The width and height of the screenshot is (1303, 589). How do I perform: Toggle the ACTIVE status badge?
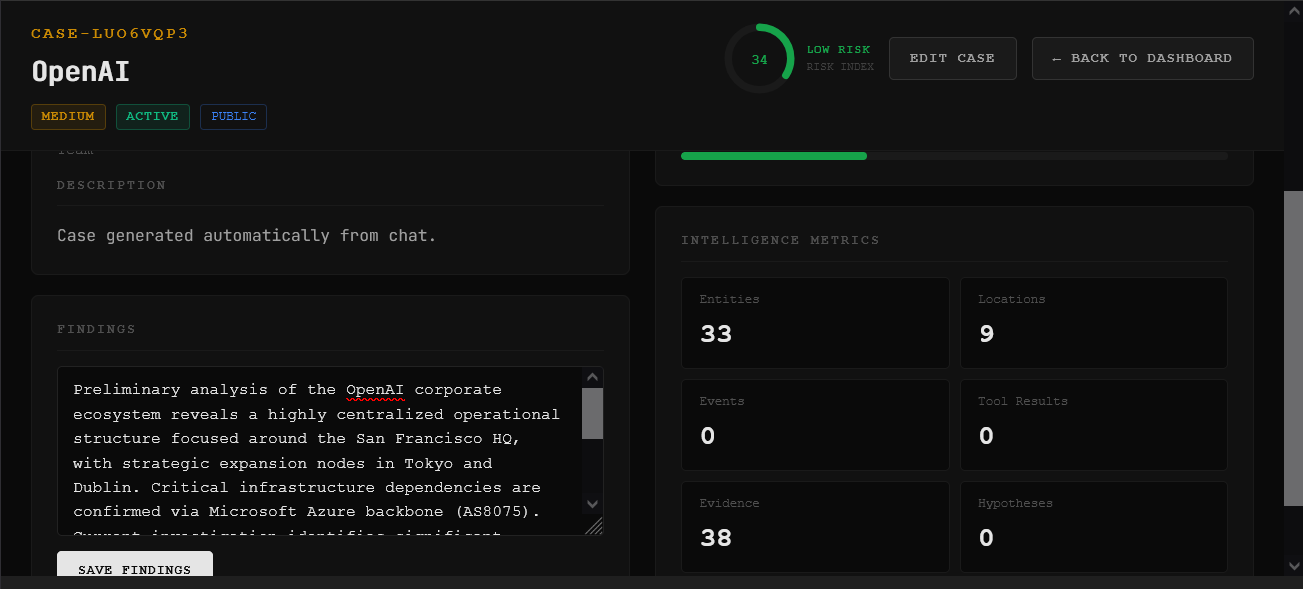[152, 116]
